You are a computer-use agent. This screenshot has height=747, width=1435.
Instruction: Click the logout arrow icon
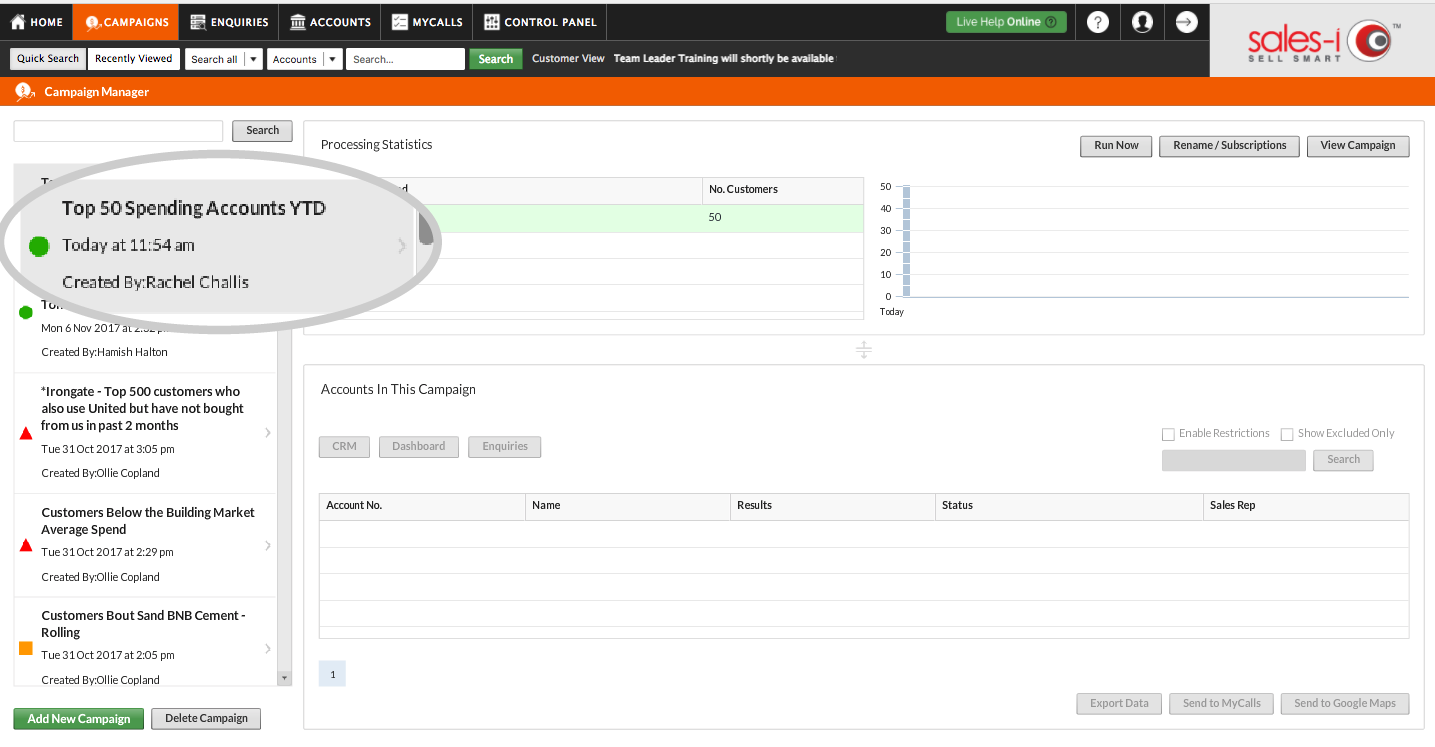pyautogui.click(x=1186, y=22)
